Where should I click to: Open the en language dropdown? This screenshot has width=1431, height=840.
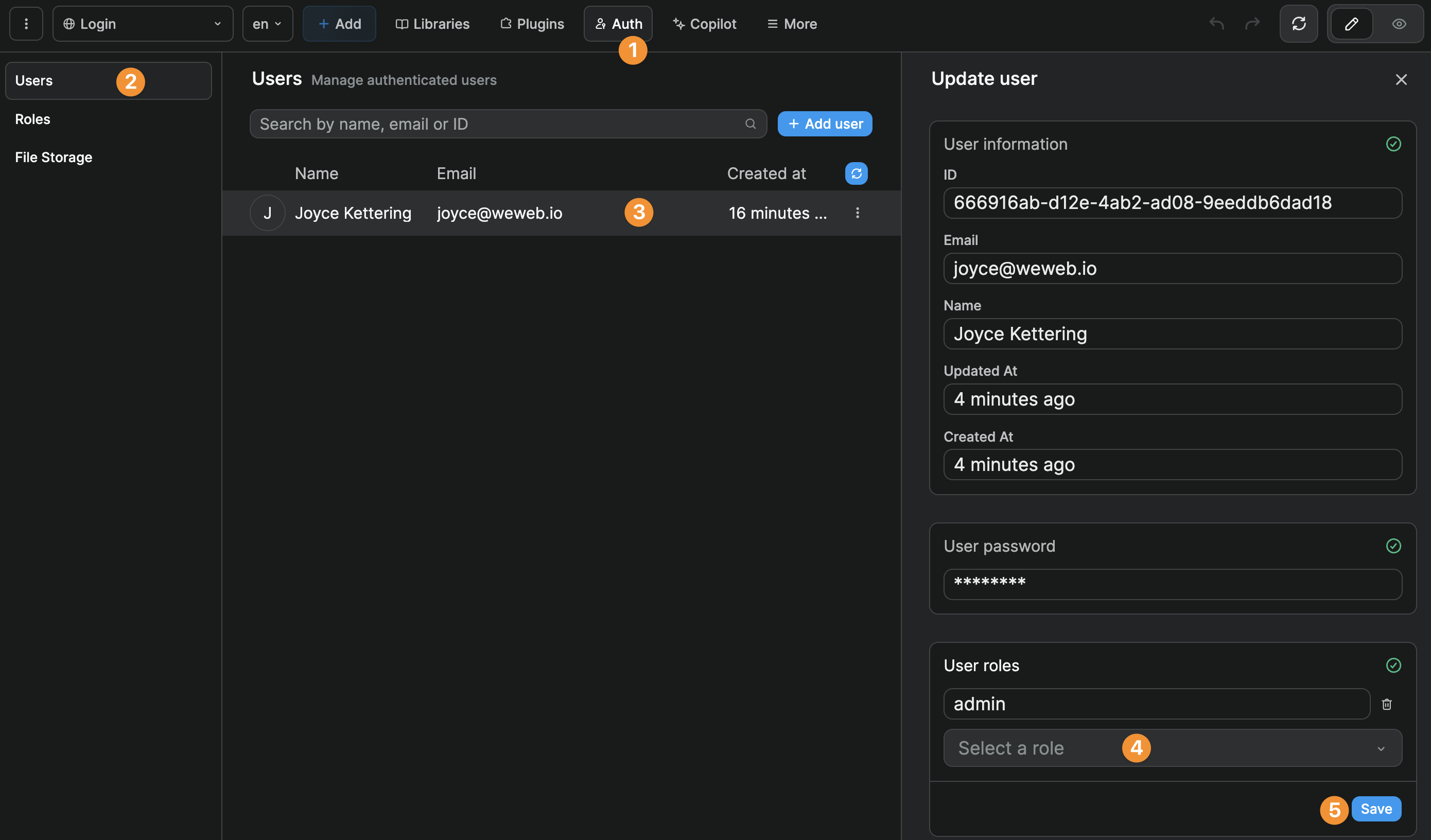tap(266, 23)
